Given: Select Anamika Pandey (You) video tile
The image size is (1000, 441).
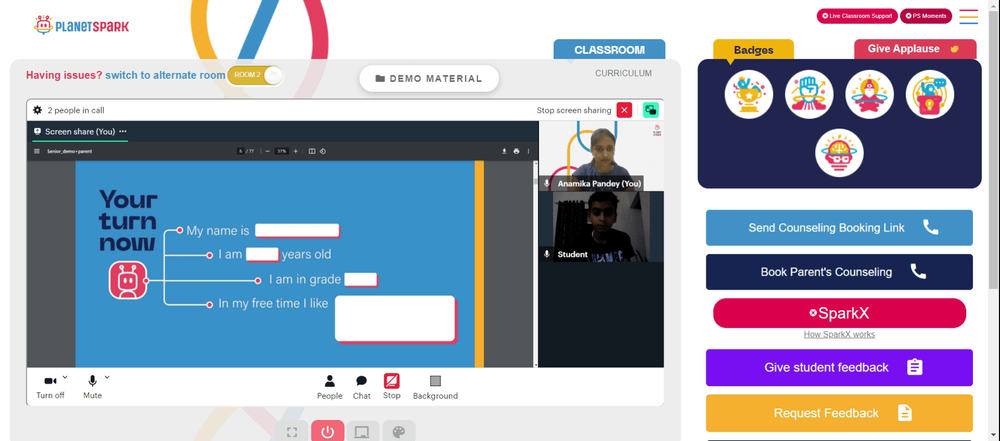Looking at the screenshot, I should [601, 156].
